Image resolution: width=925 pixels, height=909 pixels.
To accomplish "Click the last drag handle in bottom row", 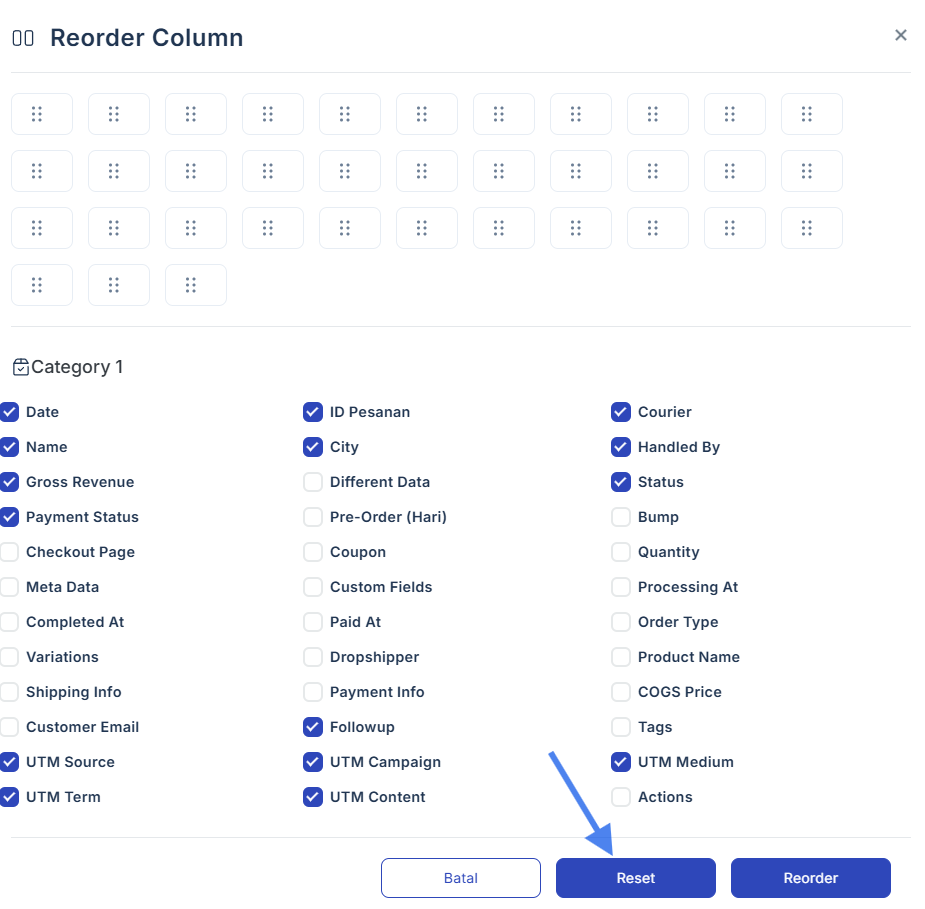I will coord(196,285).
